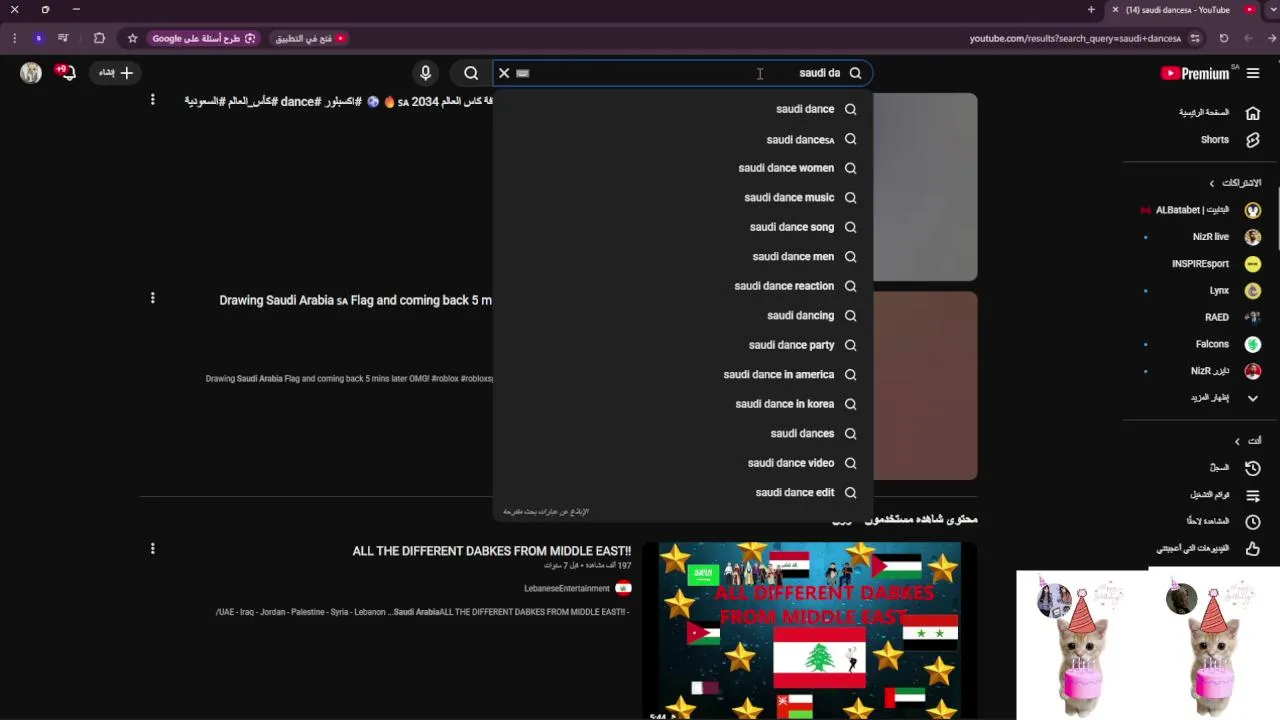Bookmark this page with star icon
This screenshot has height=720, width=1280.
[x=132, y=38]
